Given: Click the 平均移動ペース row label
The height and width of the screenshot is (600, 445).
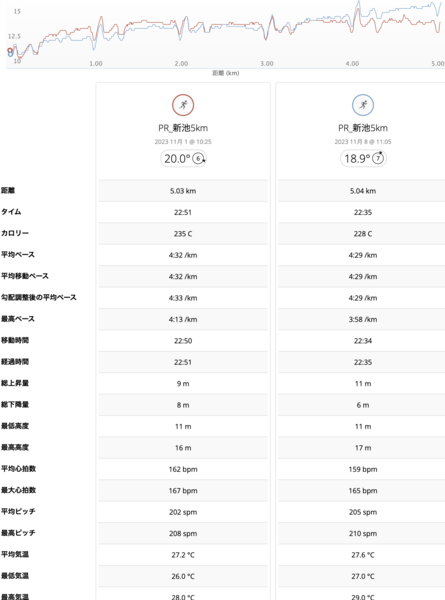Looking at the screenshot, I should pyautogui.click(x=24, y=276).
